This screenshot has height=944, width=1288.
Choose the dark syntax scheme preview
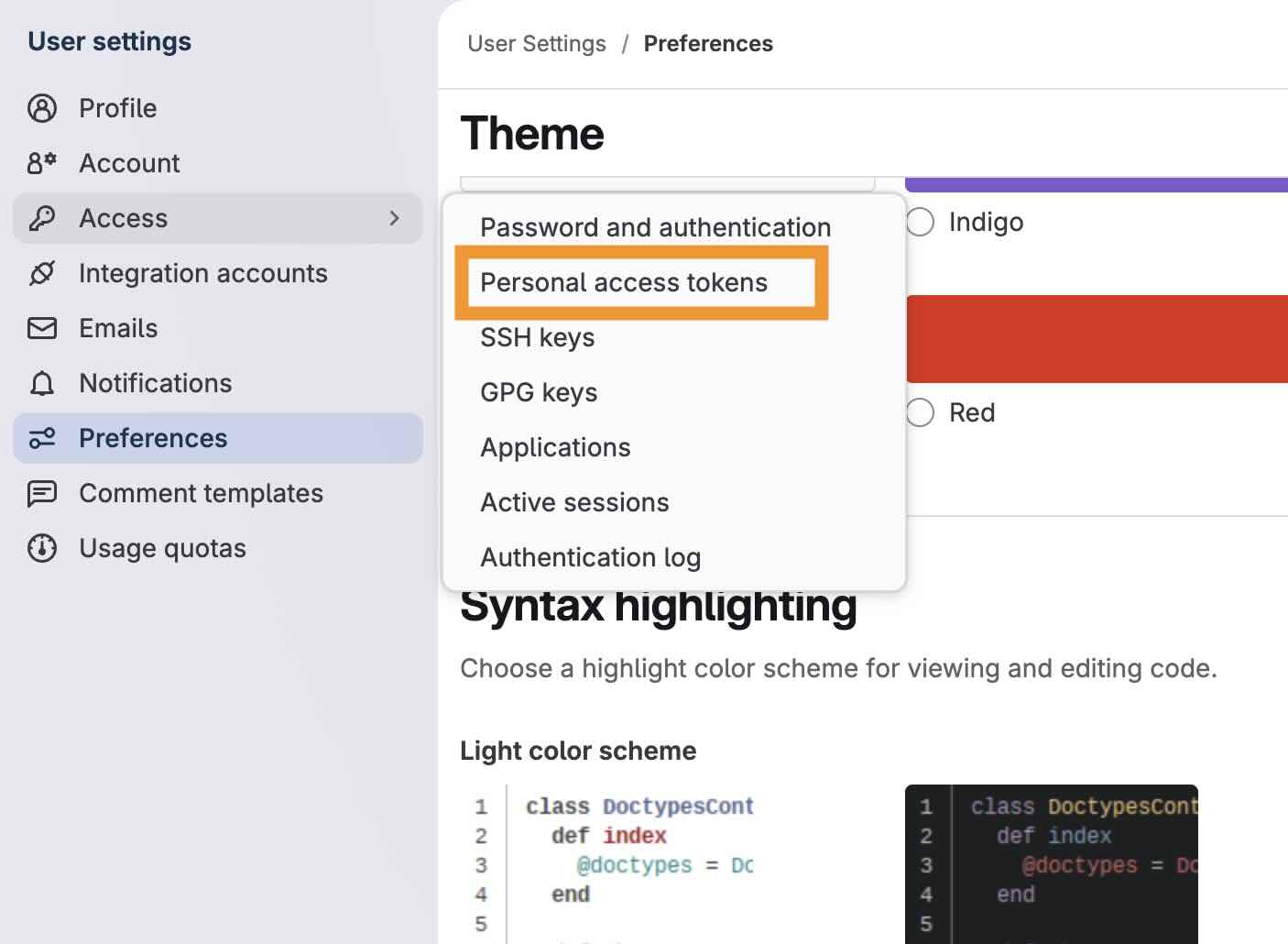(1052, 864)
